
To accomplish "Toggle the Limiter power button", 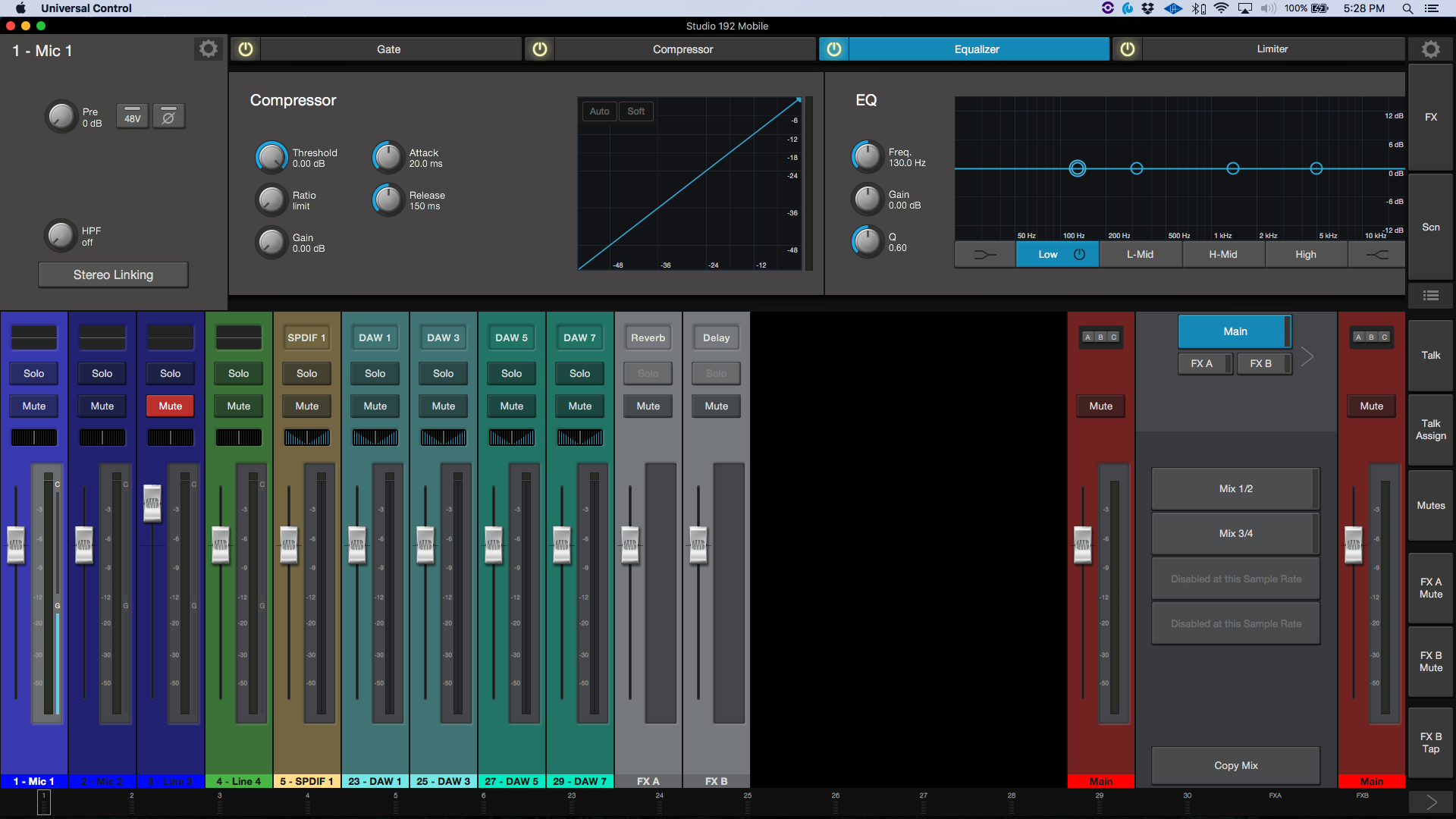I will (1128, 49).
